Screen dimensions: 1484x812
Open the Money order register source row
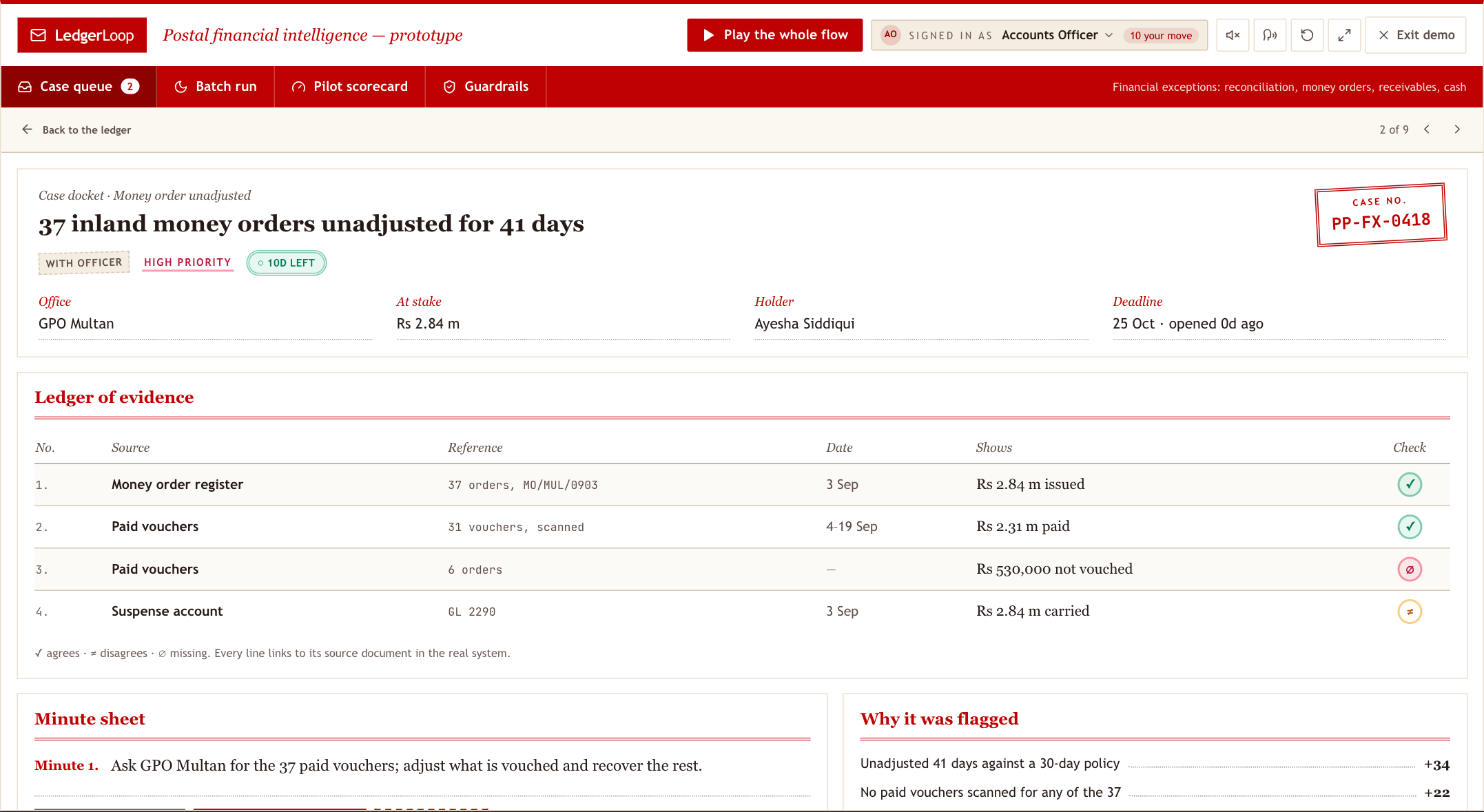pyautogui.click(x=742, y=485)
